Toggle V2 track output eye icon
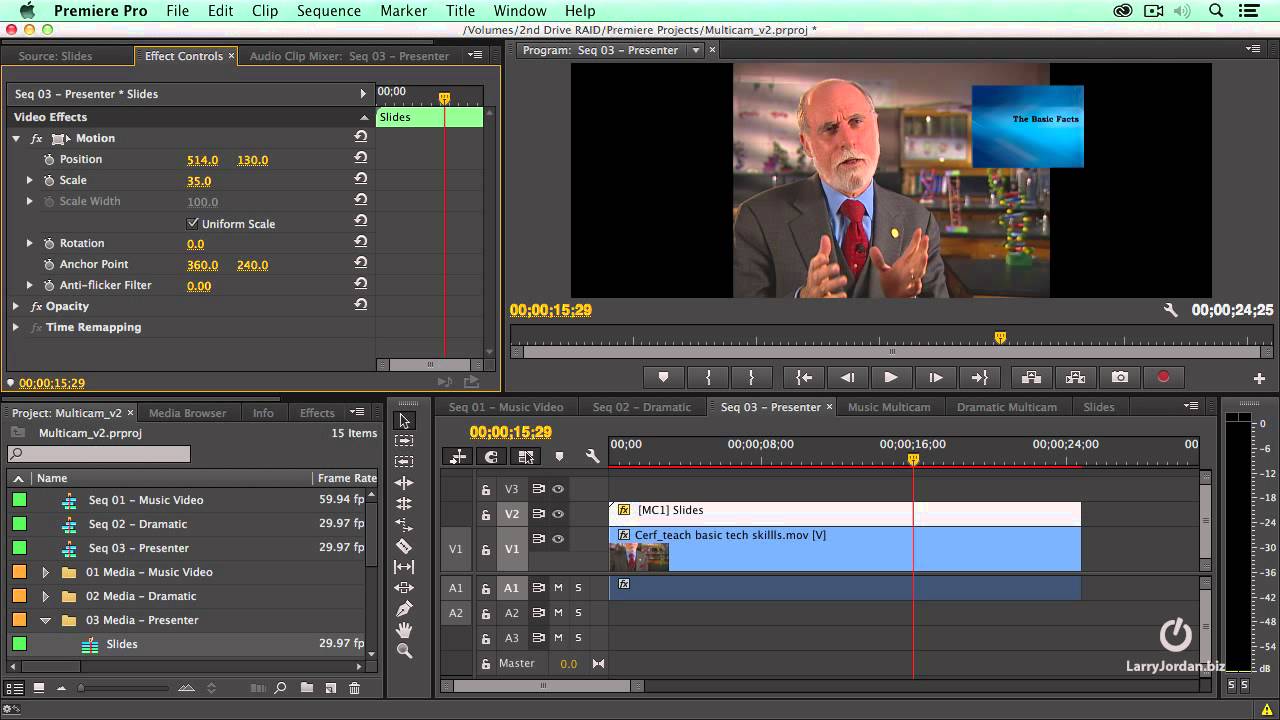The image size is (1280, 720). point(558,514)
